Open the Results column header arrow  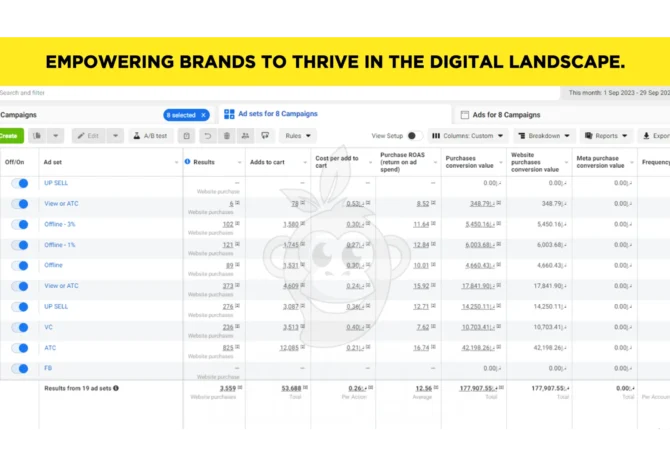click(239, 162)
